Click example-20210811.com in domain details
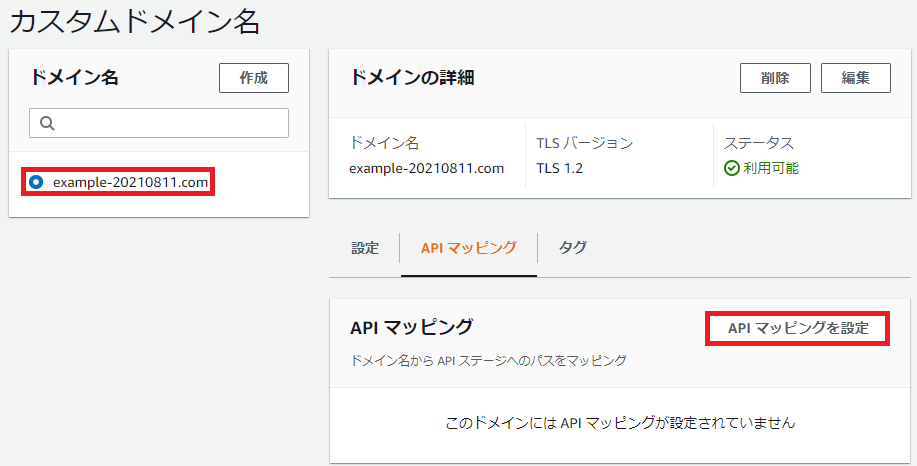 (426, 168)
